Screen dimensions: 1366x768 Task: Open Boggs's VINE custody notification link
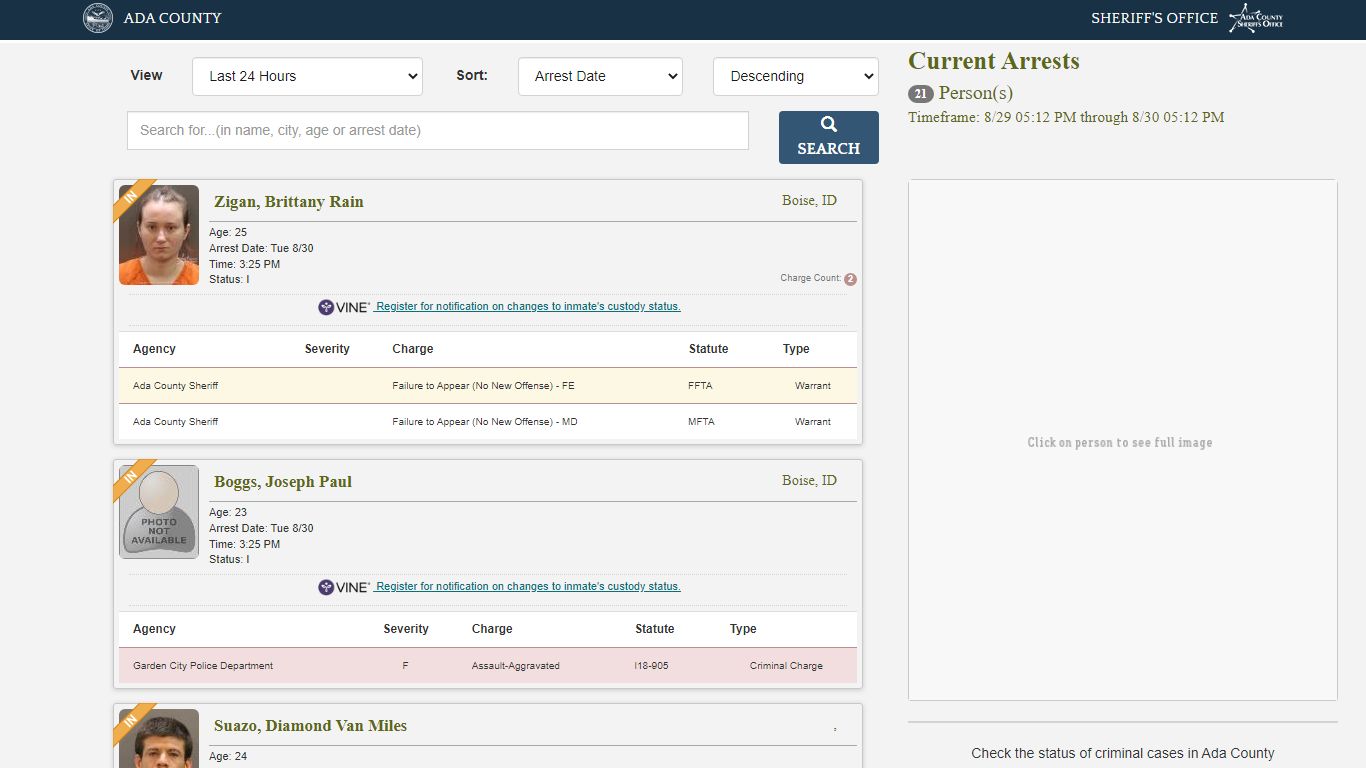pyautogui.click(x=527, y=587)
